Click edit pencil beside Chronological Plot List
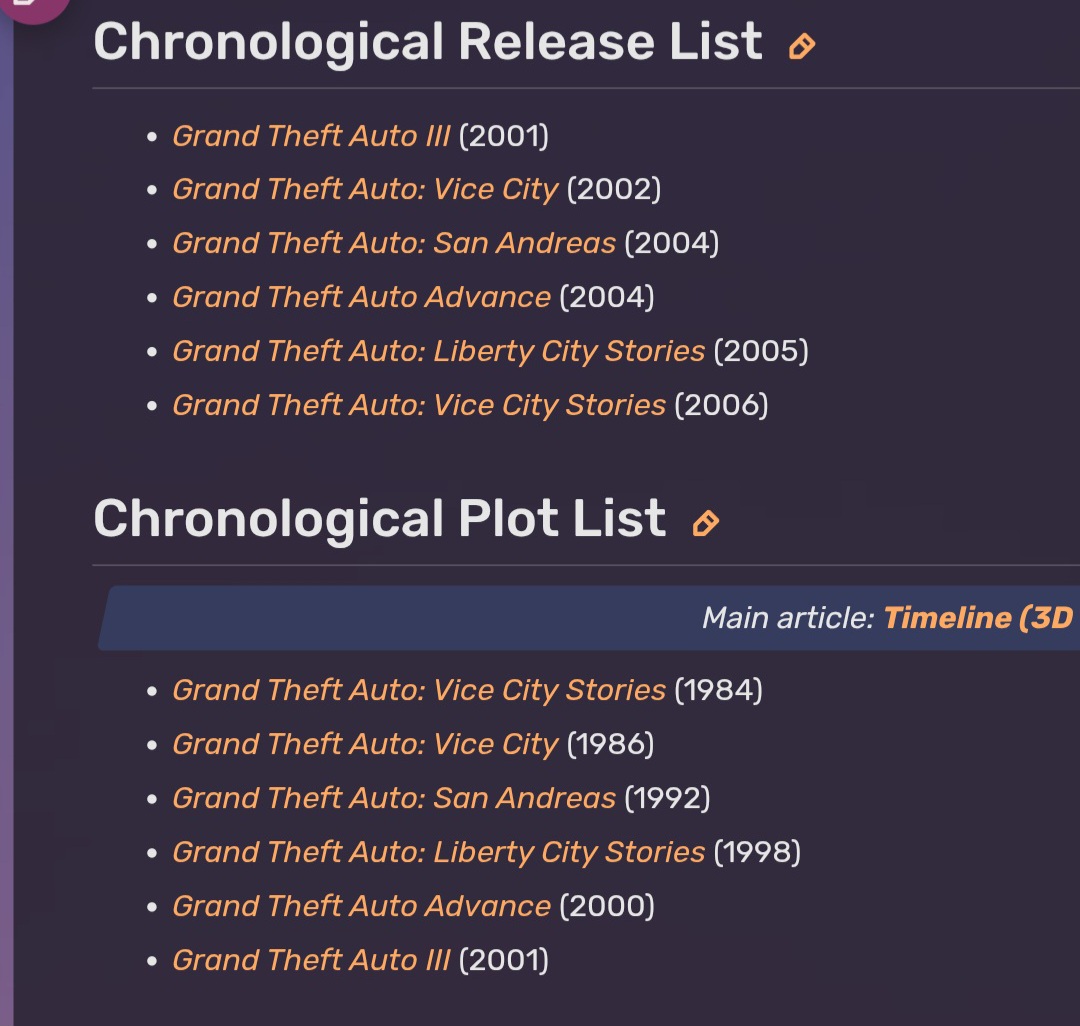The image size is (1080, 1026). [705, 523]
